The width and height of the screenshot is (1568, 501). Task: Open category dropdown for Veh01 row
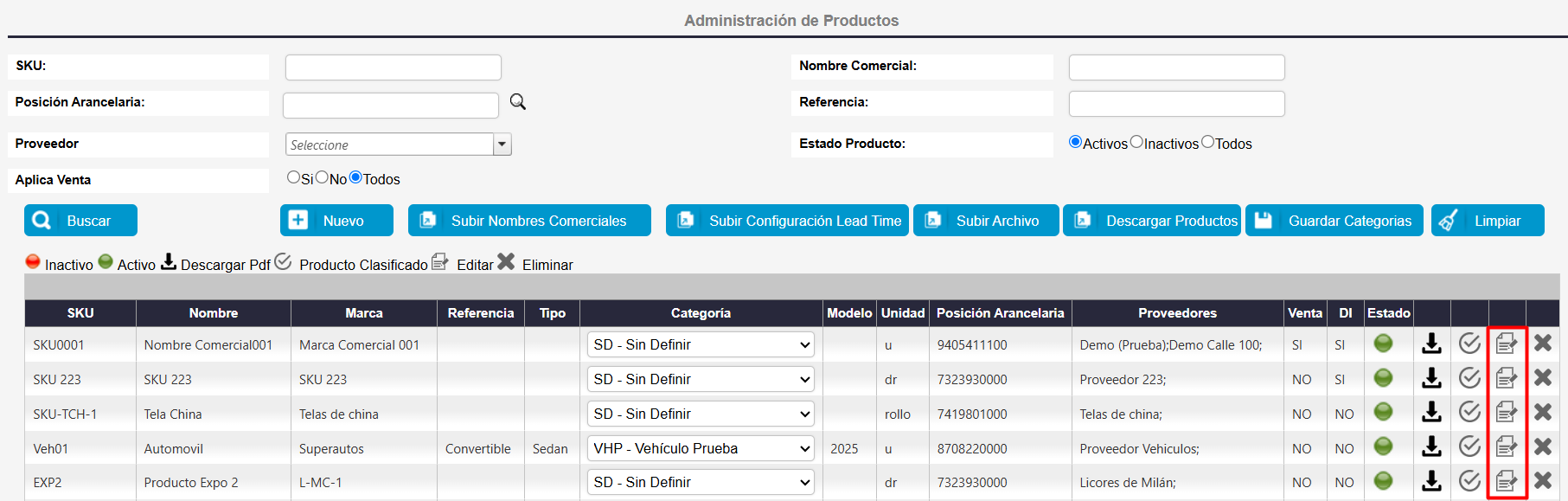coord(701,448)
